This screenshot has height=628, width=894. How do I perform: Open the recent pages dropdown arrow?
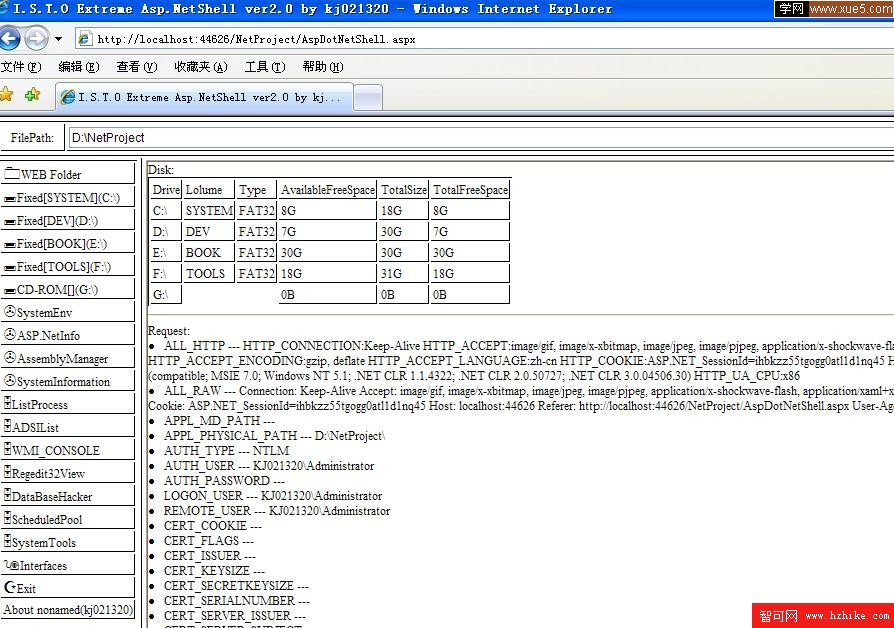58,39
